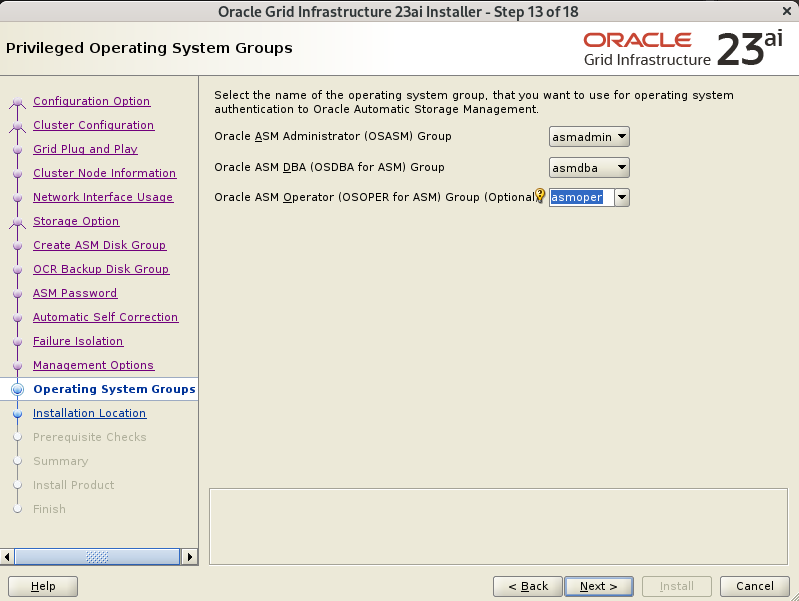Click the empty message area at bottom
The image size is (799, 601).
[498, 527]
